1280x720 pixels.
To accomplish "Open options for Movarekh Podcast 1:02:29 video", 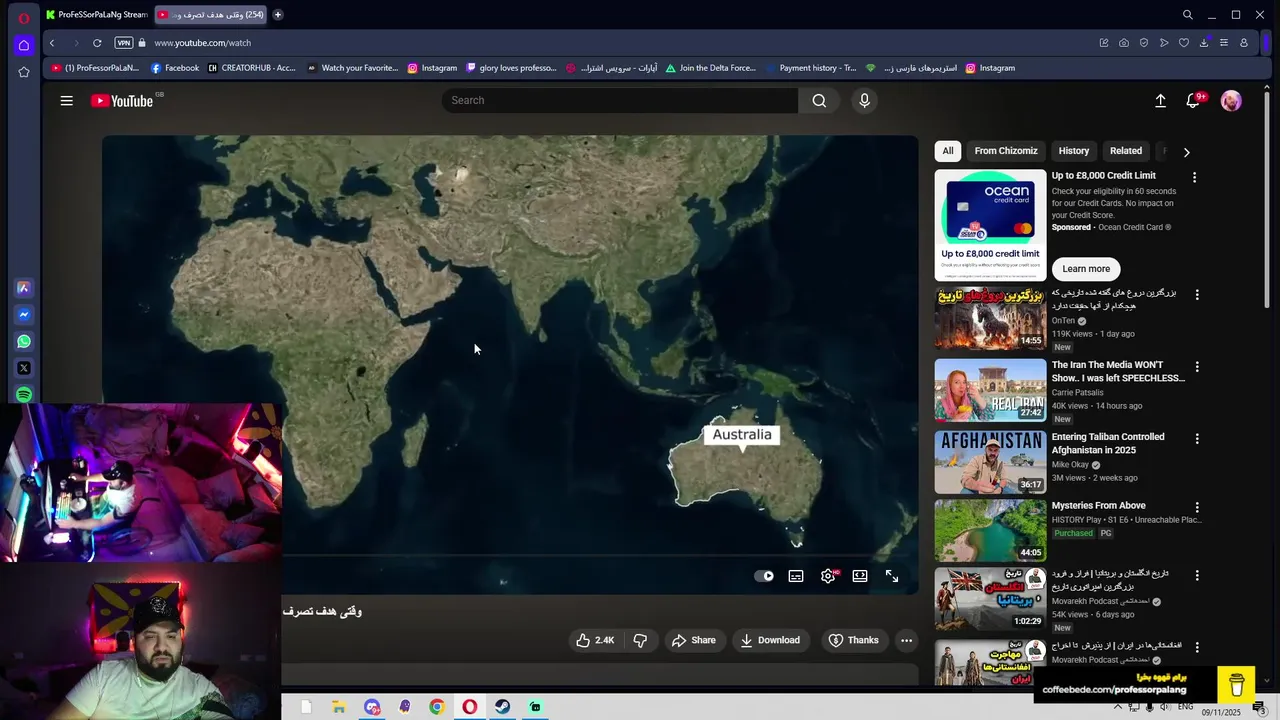I will point(1197,575).
